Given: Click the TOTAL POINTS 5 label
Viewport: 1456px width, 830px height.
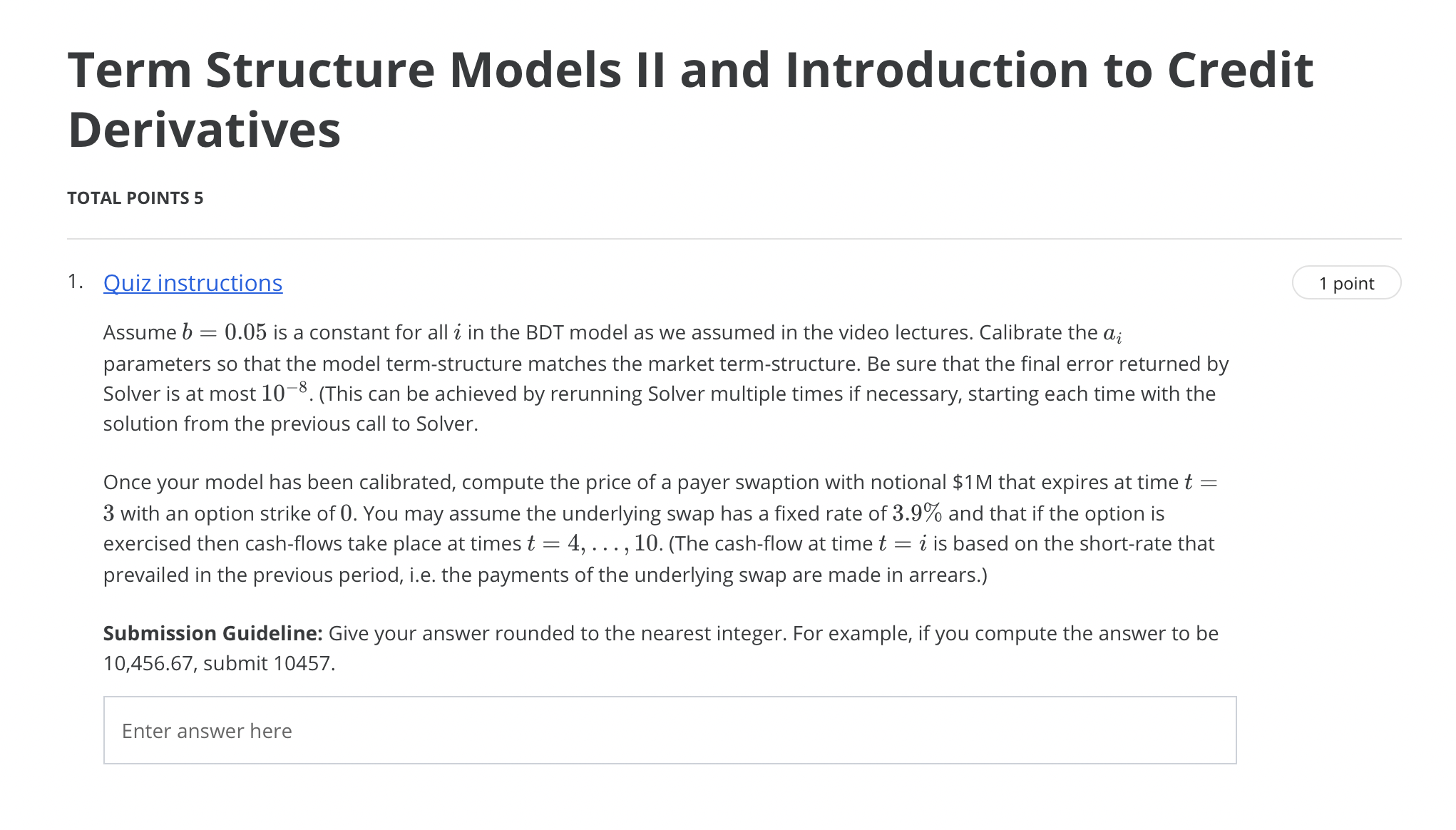Looking at the screenshot, I should click(135, 198).
